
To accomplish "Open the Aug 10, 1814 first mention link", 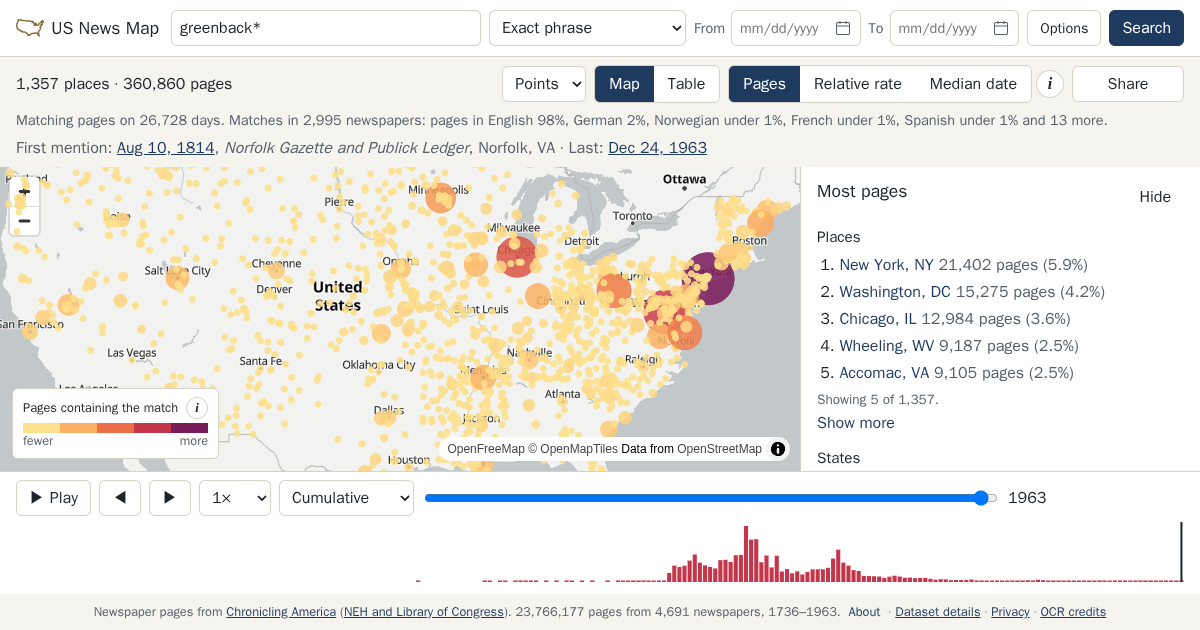I will click(166, 148).
